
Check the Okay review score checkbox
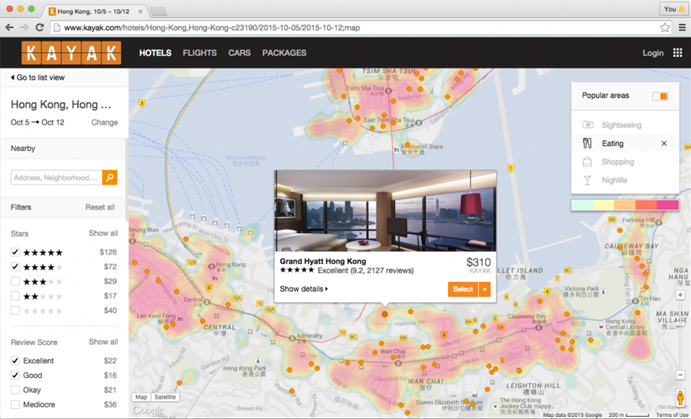tap(15, 390)
